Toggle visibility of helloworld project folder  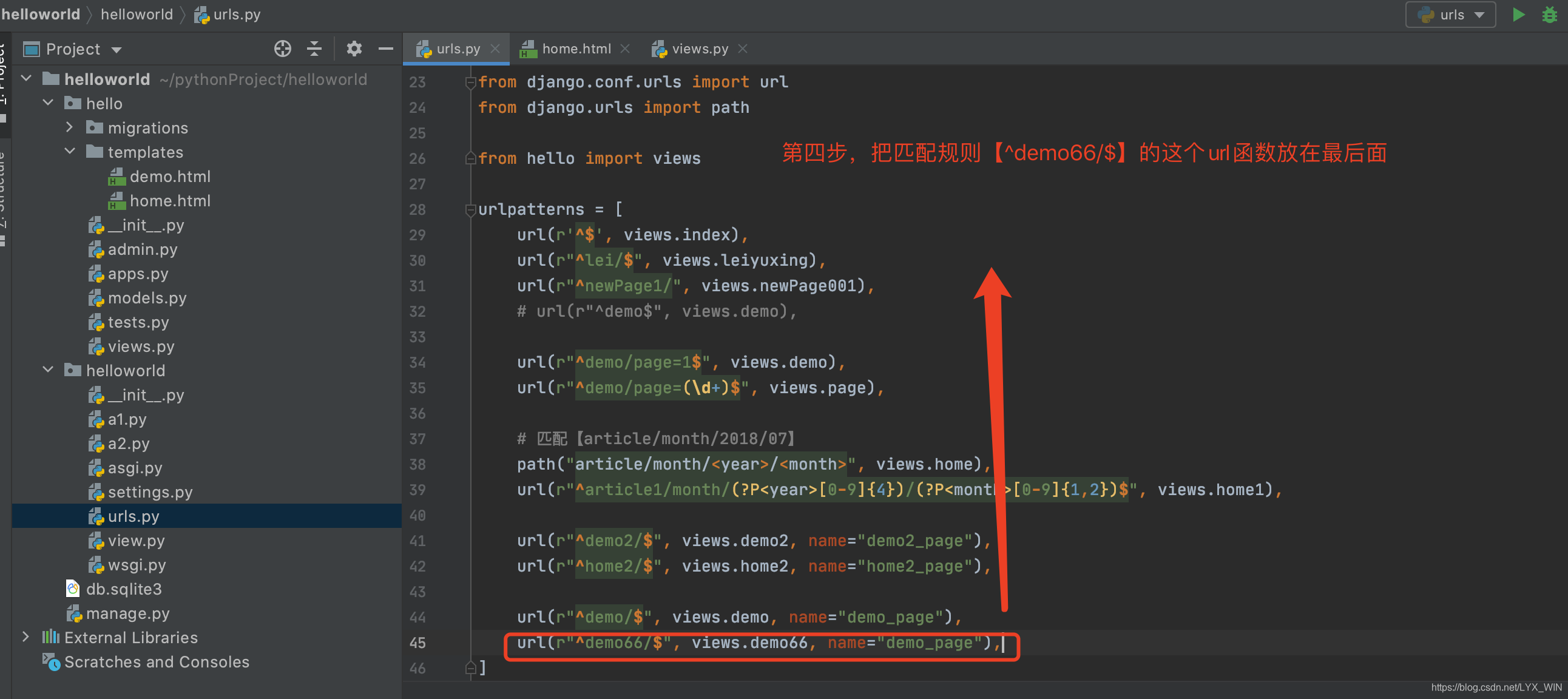tap(30, 78)
